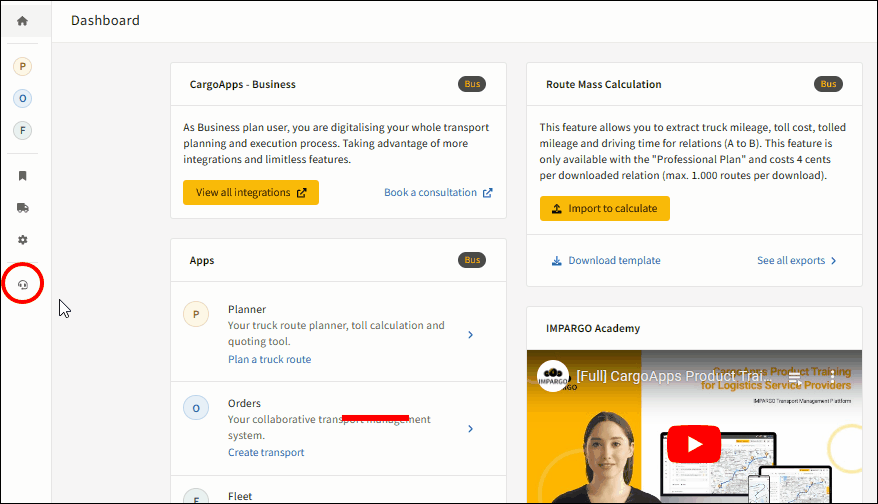Viewport: 878px width, 504px height.
Task: Open See all exports link
Action: (797, 260)
